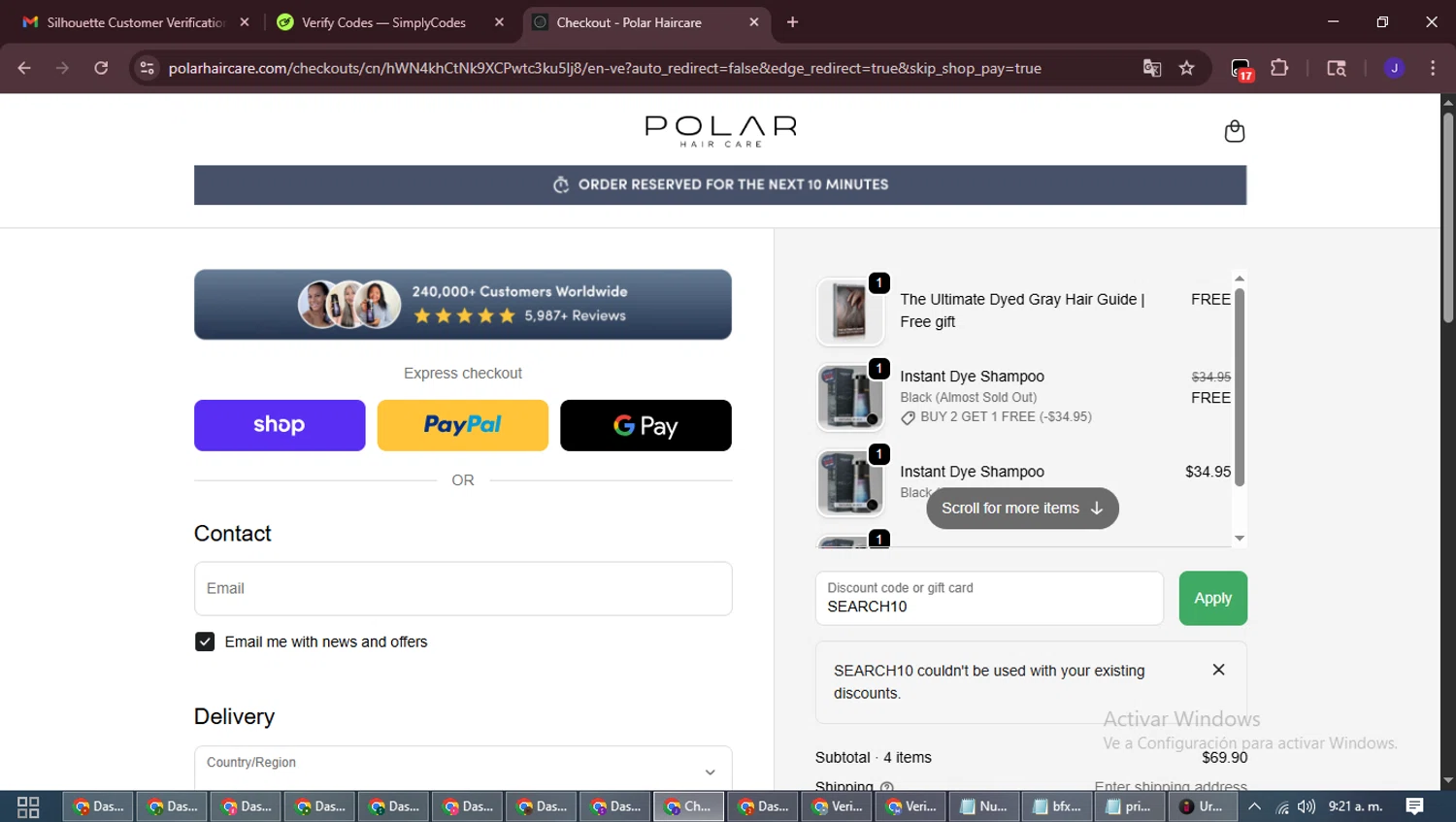This screenshot has height=822, width=1456.
Task: Click Order Reserved for the next 10 minutes banner
Action: pyautogui.click(x=720, y=184)
